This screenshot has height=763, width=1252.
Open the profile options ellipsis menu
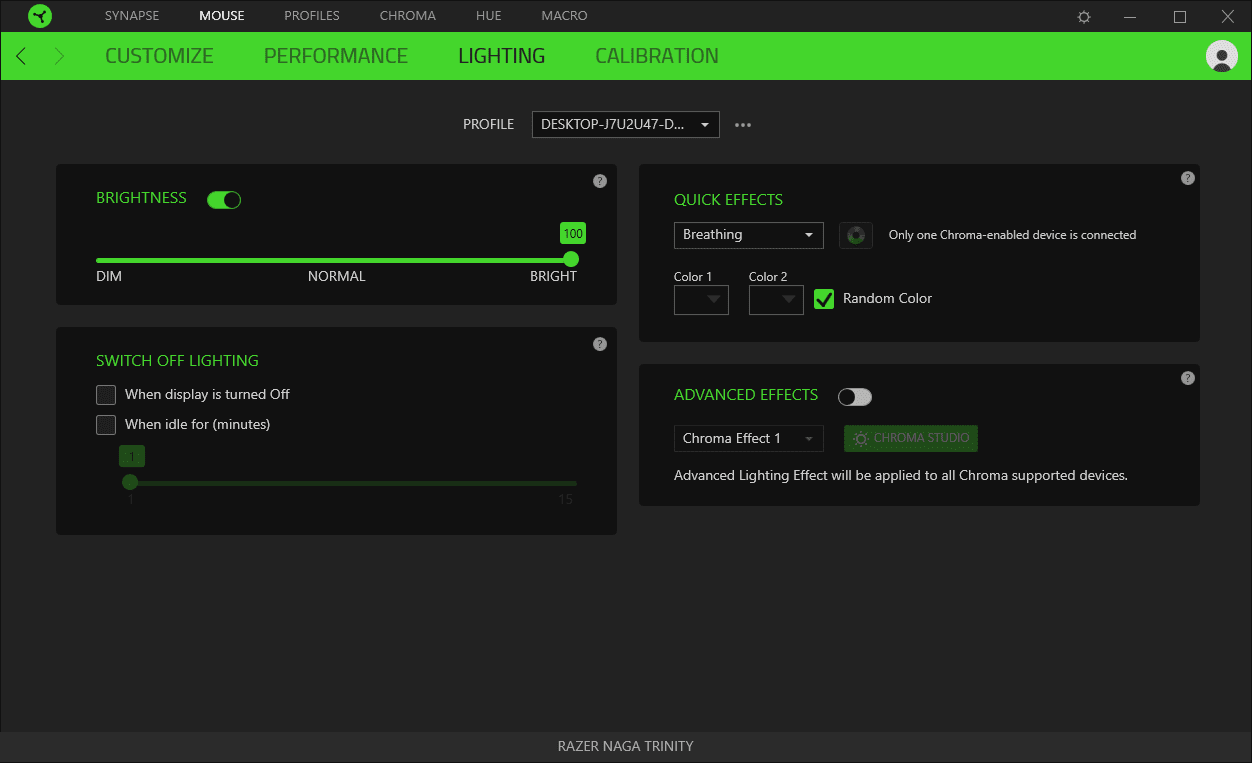pos(743,125)
